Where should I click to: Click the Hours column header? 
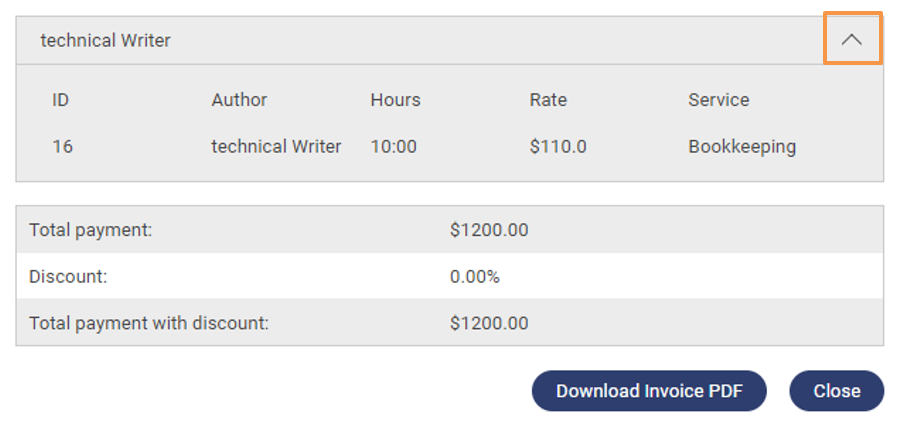(x=395, y=100)
